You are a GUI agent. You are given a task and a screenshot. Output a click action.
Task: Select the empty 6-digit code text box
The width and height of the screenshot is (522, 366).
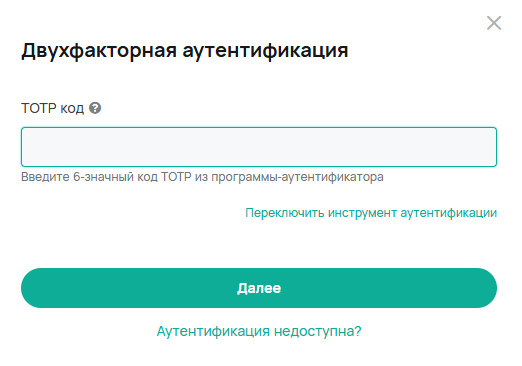pyautogui.click(x=259, y=147)
